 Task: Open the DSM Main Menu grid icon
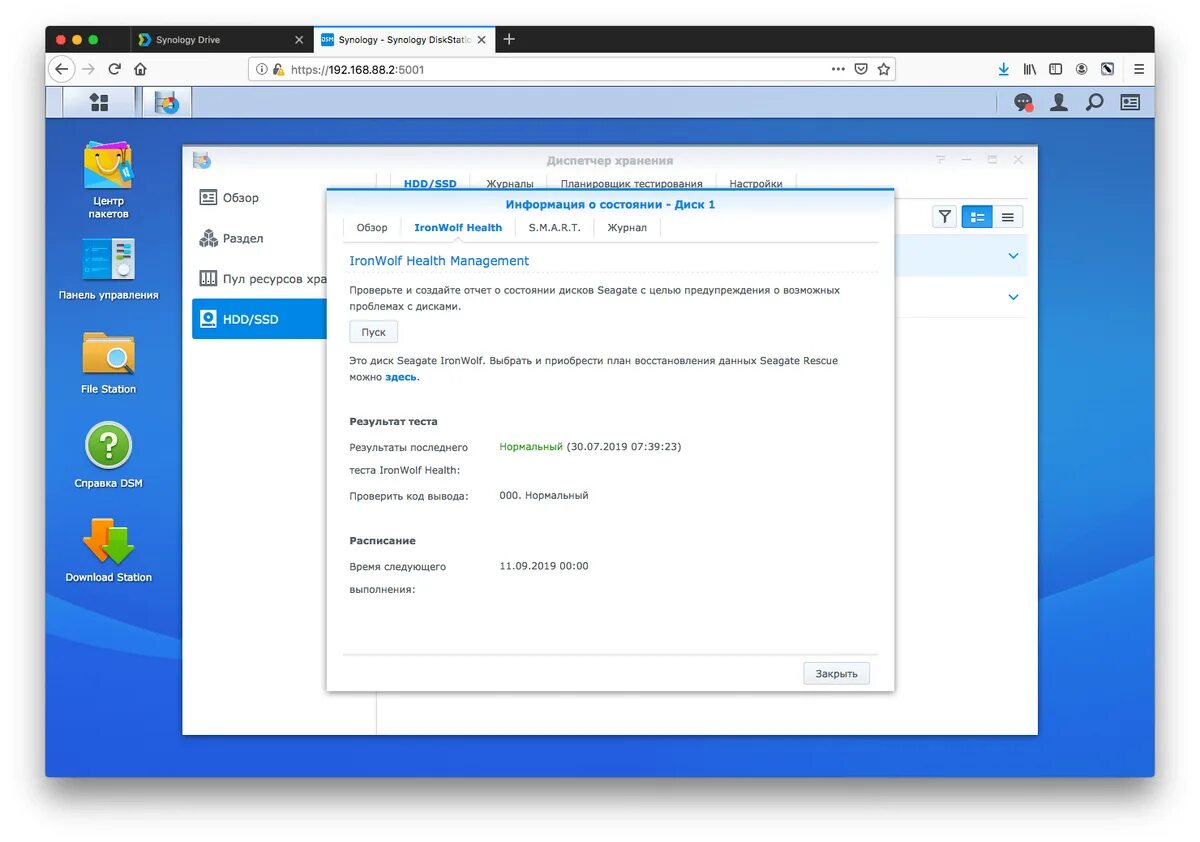click(99, 102)
